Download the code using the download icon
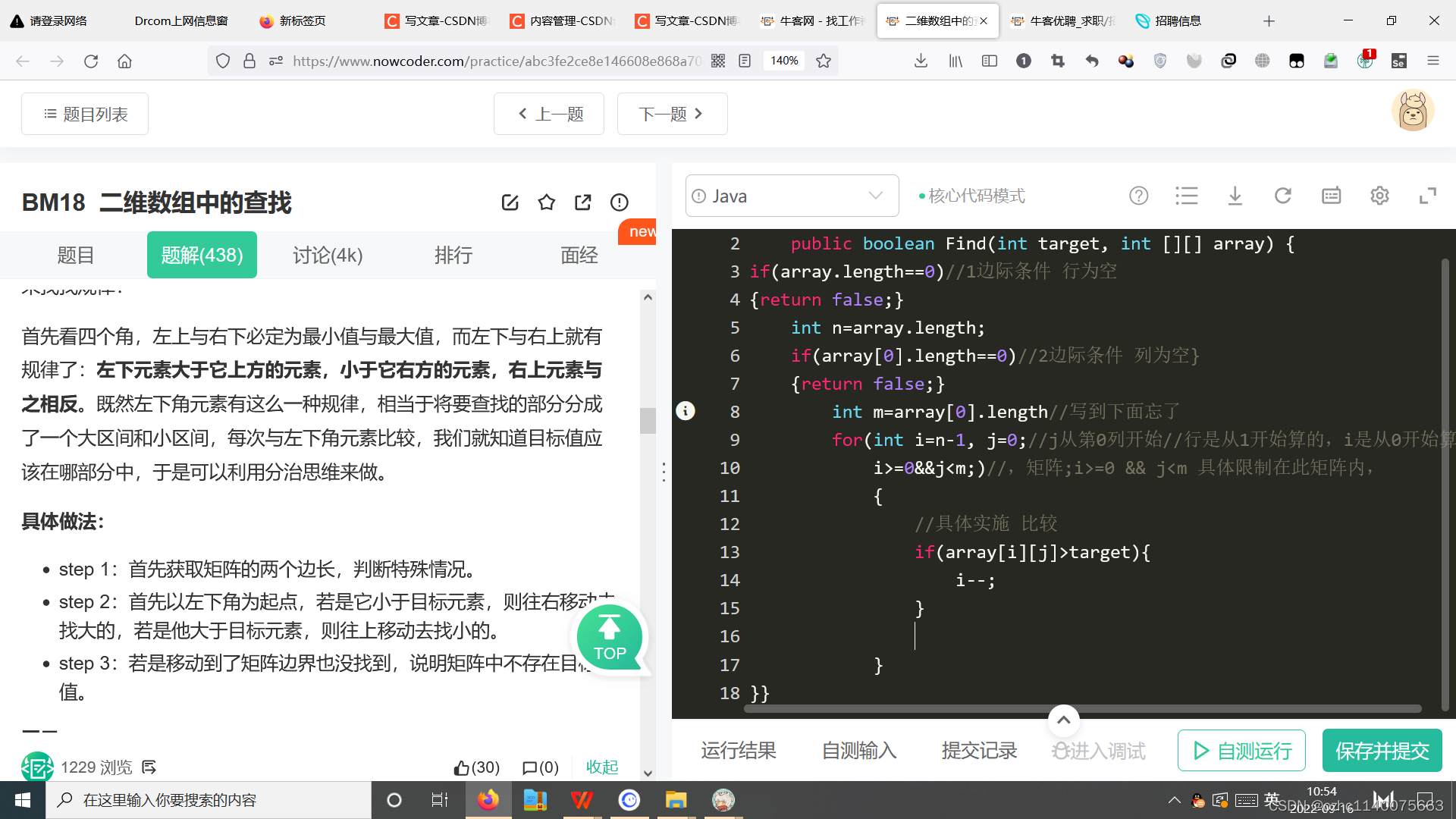The width and height of the screenshot is (1456, 819). (1235, 196)
